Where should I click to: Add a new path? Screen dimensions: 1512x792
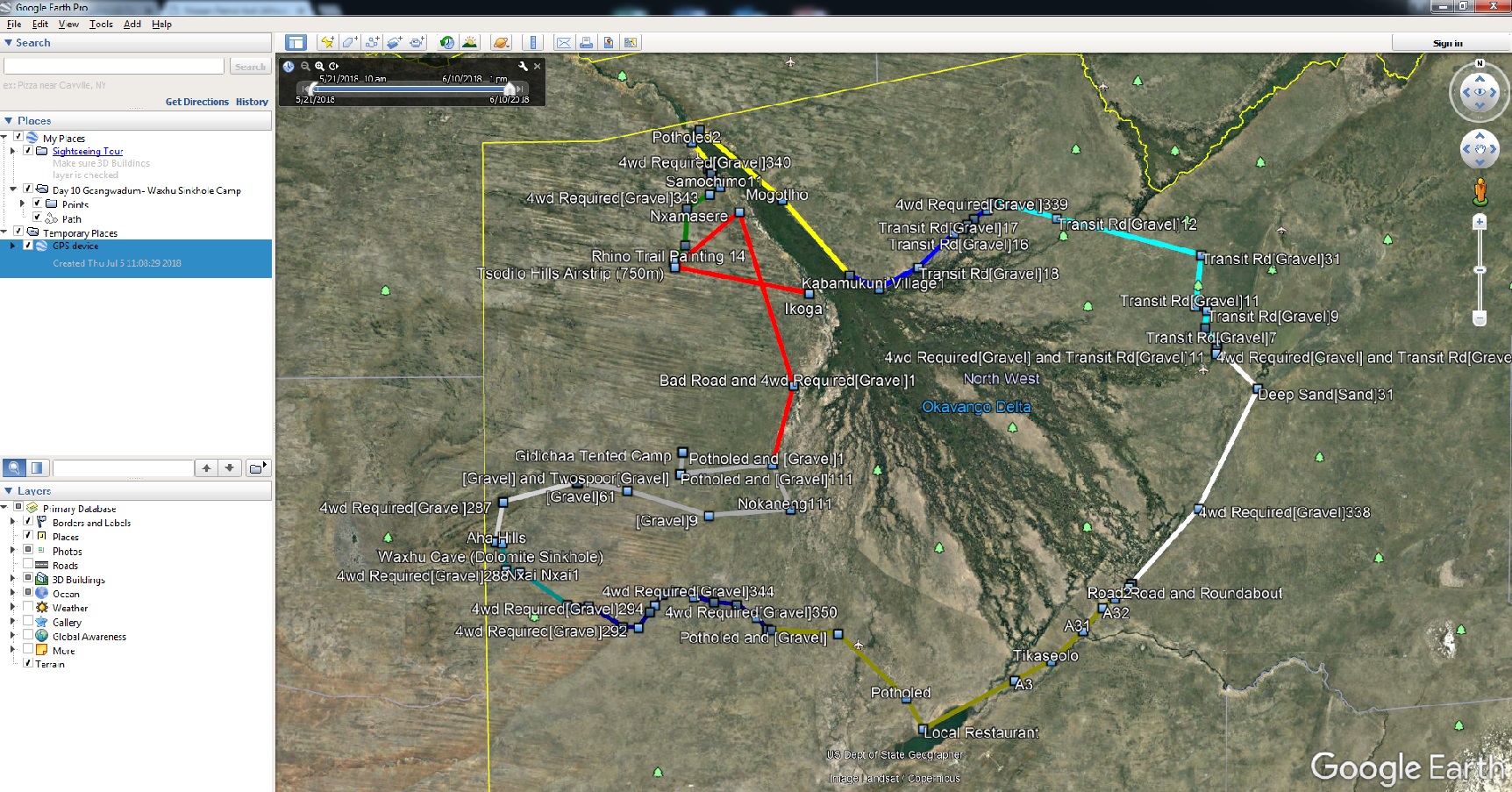[x=372, y=42]
